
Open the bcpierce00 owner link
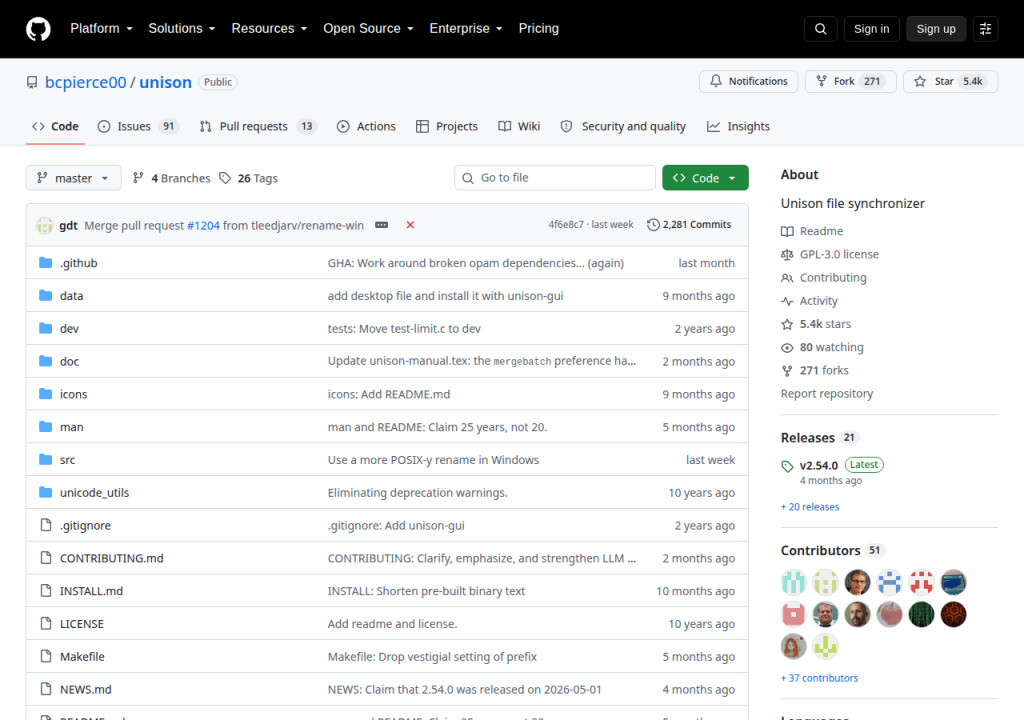(85, 82)
